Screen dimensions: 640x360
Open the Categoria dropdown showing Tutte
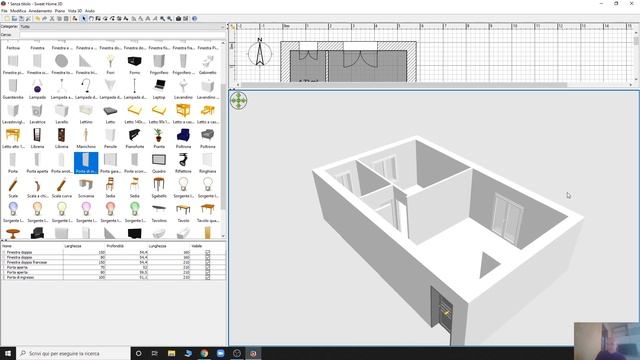coord(122,27)
